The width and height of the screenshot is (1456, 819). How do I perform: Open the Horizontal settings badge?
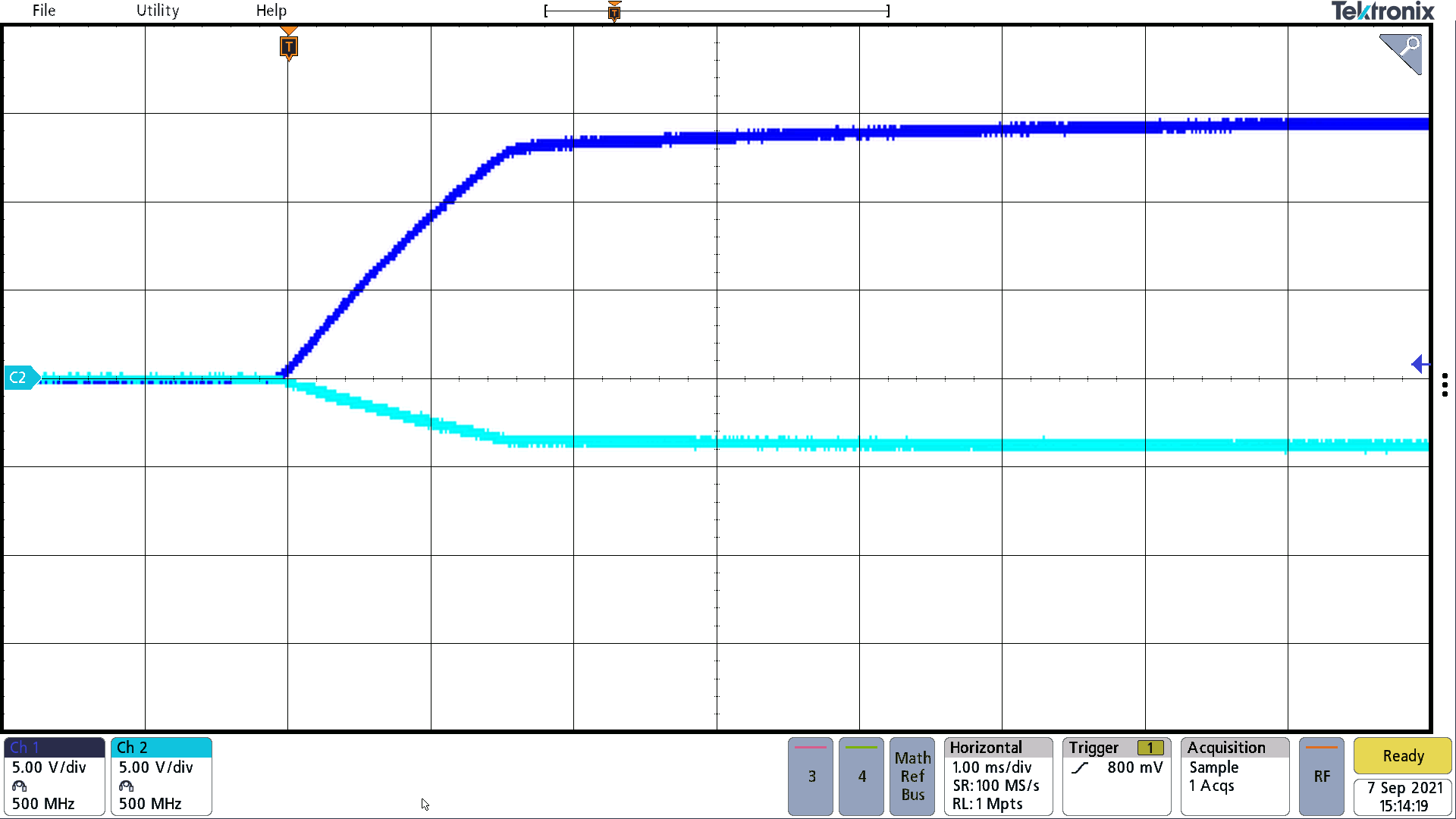999,777
